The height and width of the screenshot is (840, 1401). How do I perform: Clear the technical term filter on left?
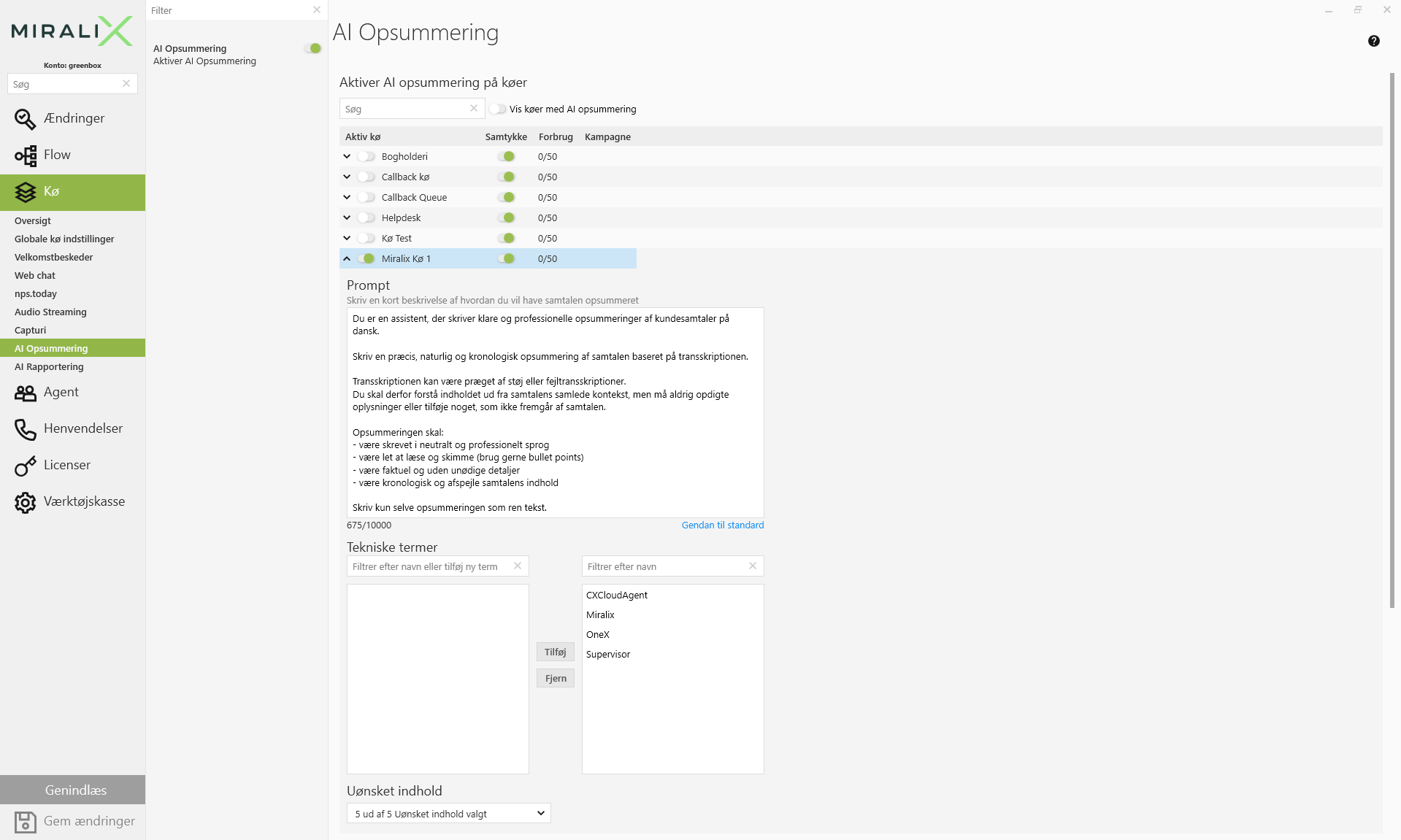coord(518,566)
